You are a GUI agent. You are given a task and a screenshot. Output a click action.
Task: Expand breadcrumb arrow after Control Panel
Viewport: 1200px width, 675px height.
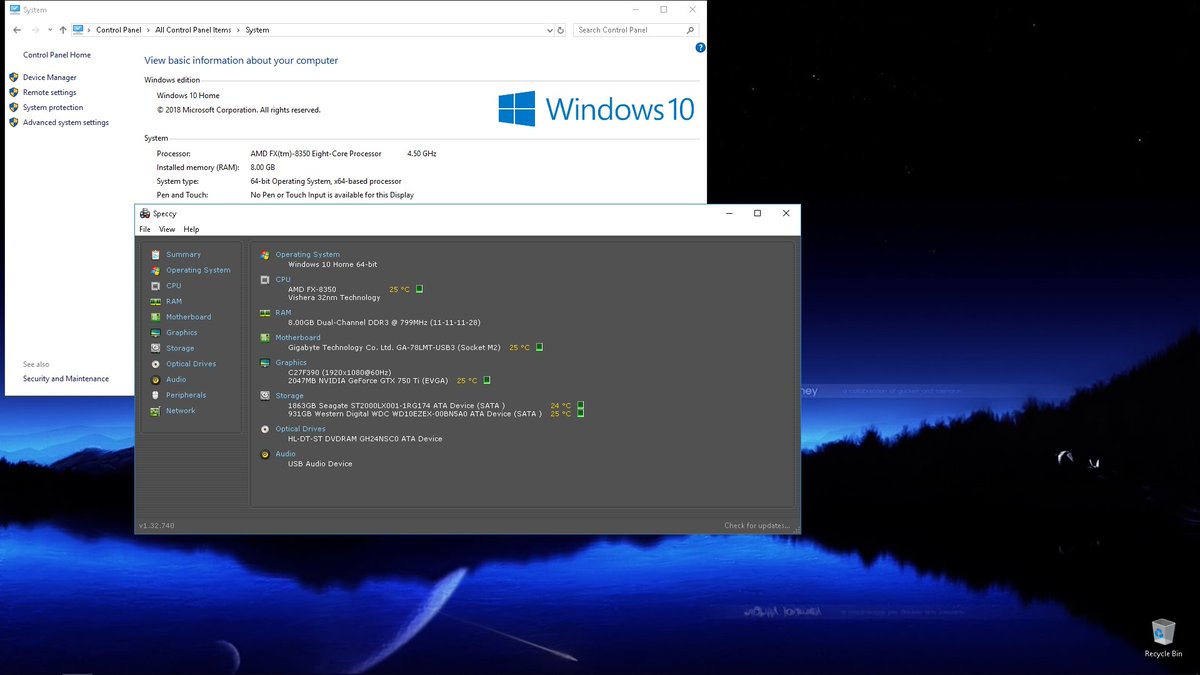tap(148, 30)
